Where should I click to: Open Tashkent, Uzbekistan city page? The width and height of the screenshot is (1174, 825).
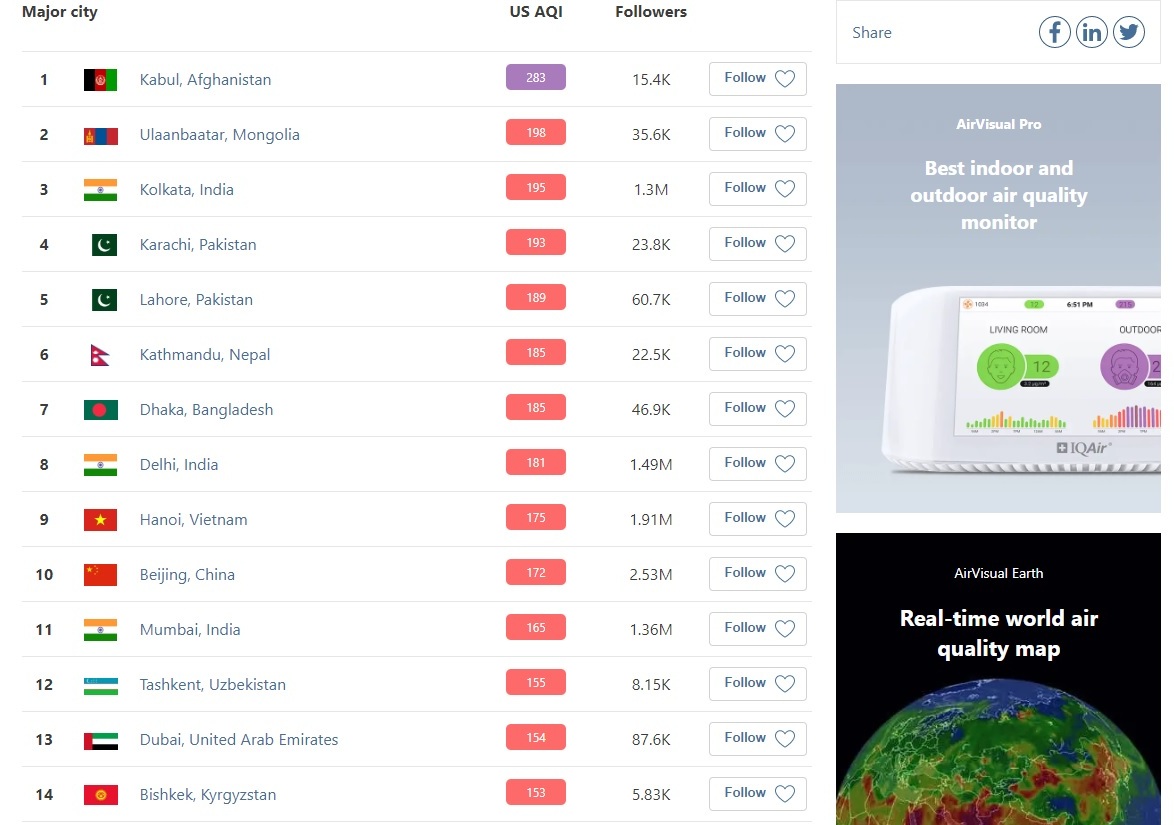[212, 685]
